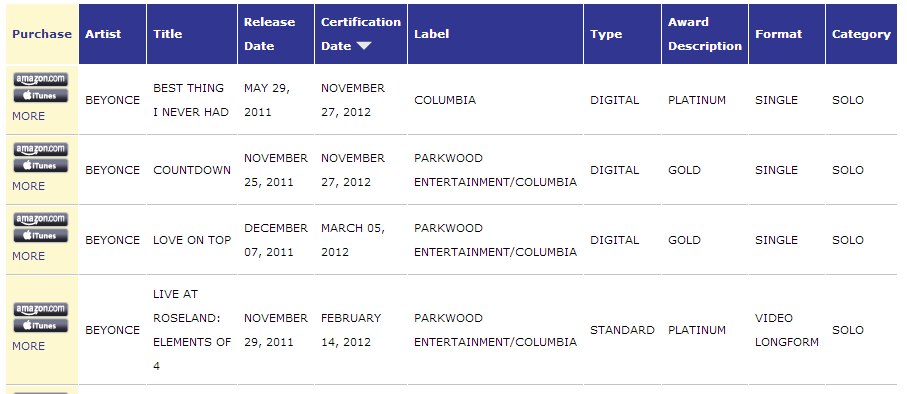907x394 pixels.
Task: Open iTunes purchase icon for Countdown
Action: (x=40, y=166)
